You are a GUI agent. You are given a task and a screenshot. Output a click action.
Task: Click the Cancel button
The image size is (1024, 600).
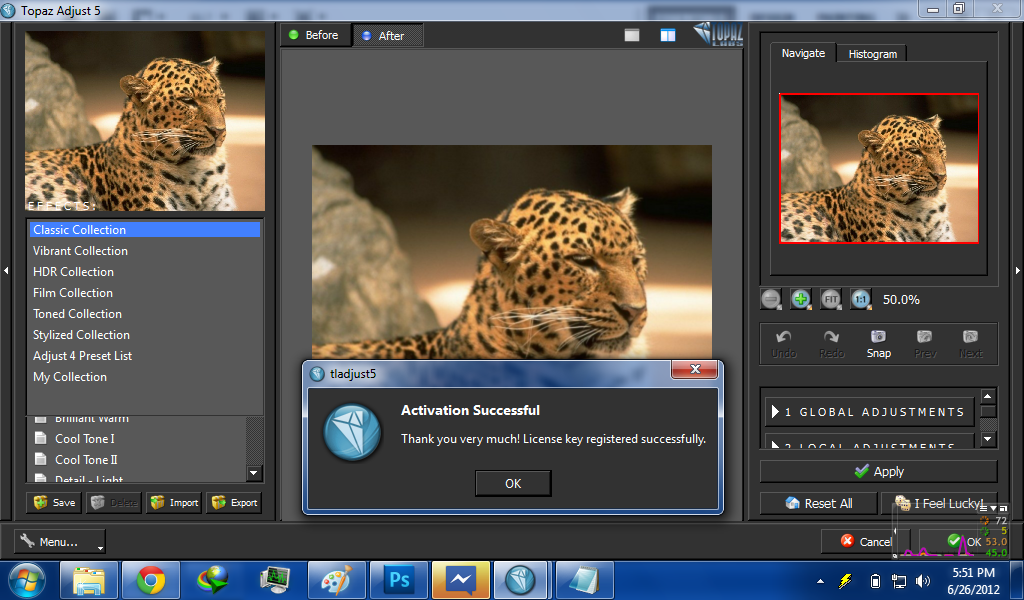coord(865,541)
